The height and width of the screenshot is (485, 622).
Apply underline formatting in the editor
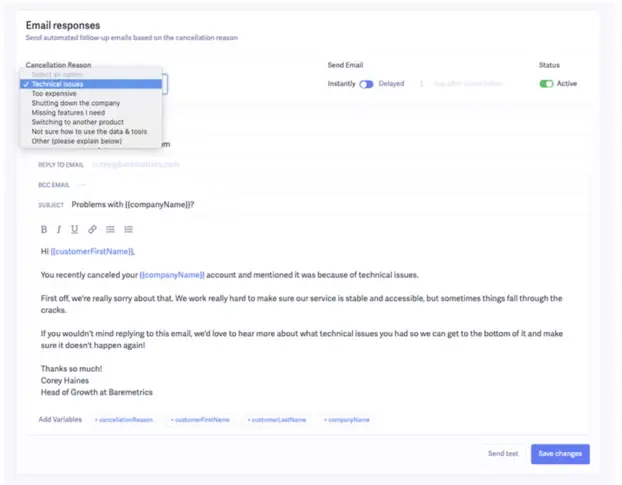(x=74, y=229)
